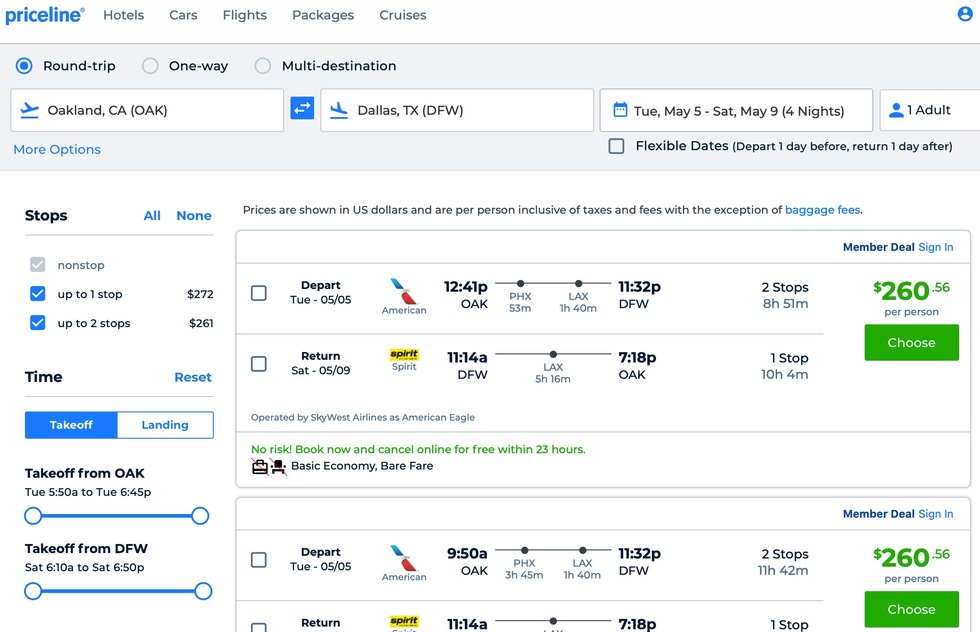Click the Priceline logo
The image size is (980, 632).
(45, 15)
